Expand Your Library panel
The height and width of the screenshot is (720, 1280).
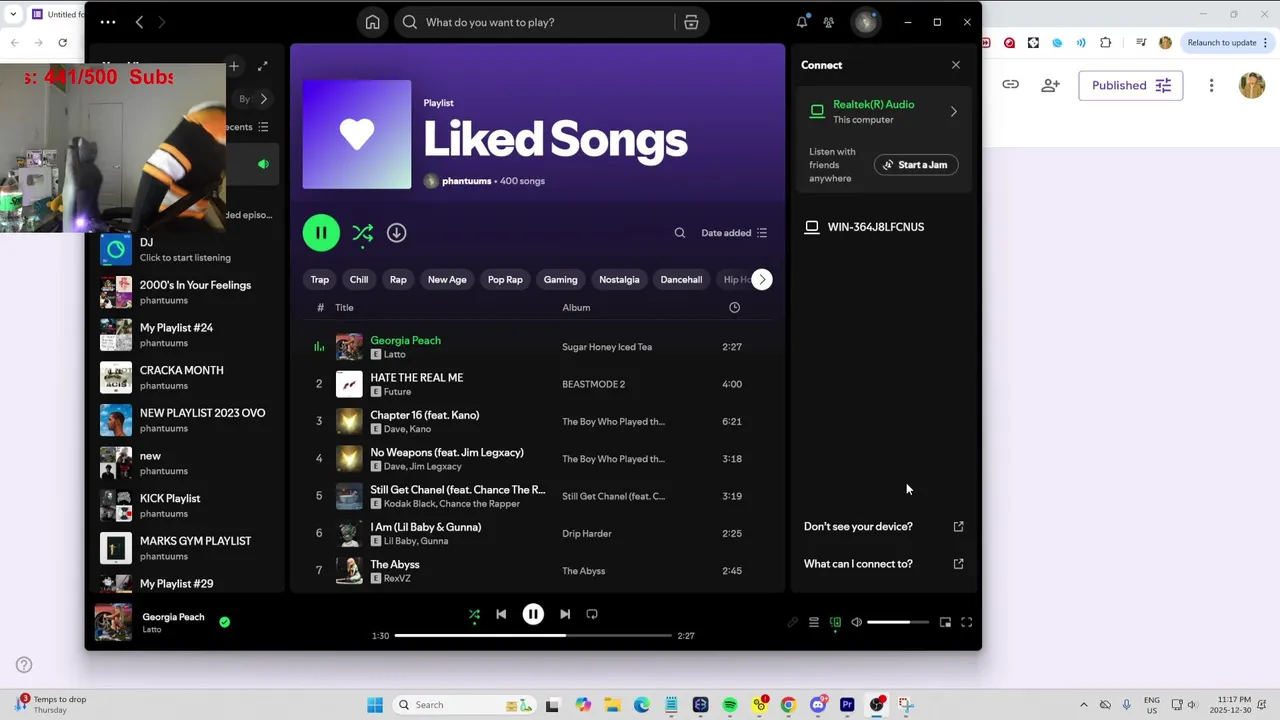[x=262, y=66]
